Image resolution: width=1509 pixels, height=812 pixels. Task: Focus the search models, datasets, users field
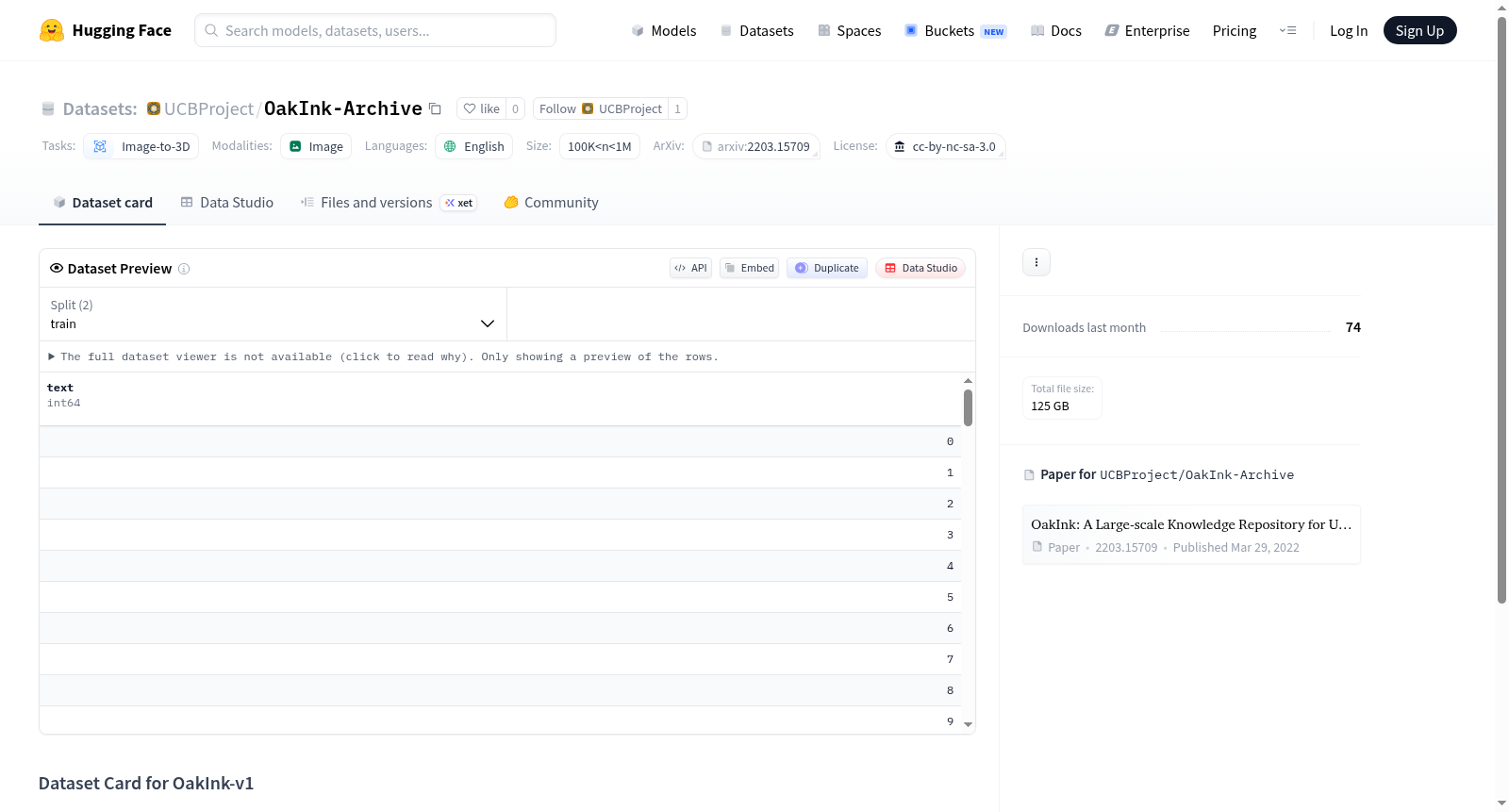coord(375,30)
